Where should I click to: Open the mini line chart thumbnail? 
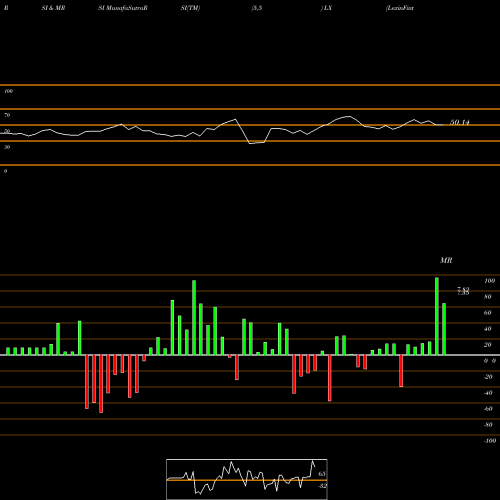[x=247, y=479]
